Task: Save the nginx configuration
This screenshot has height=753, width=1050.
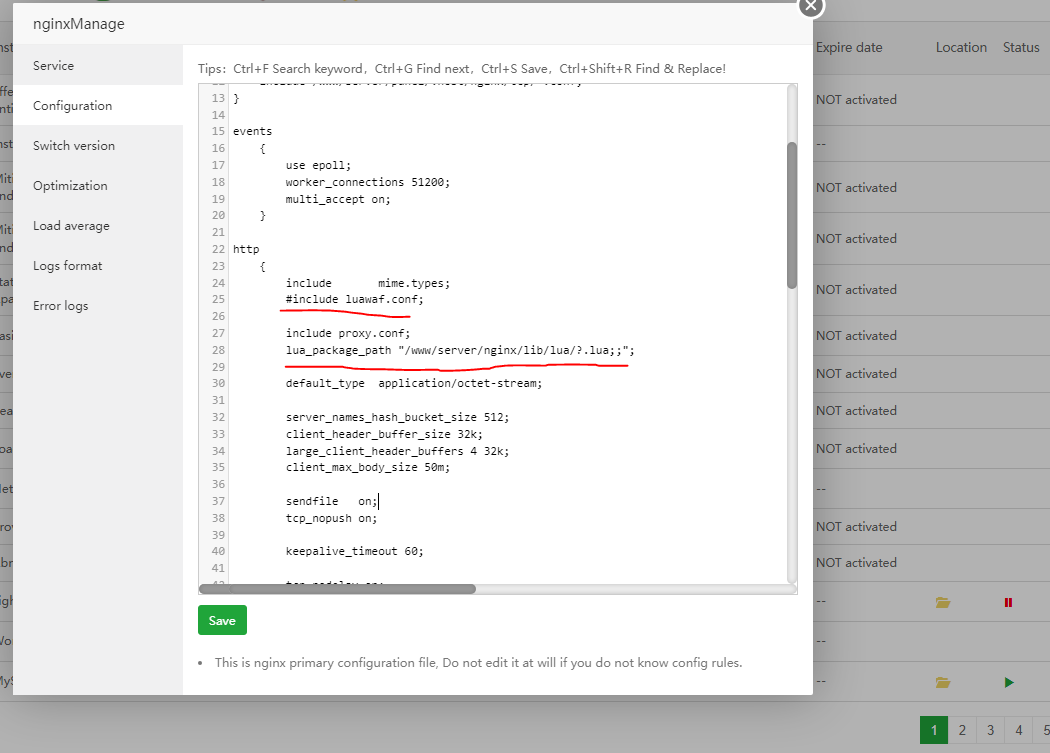Action: pos(222,620)
